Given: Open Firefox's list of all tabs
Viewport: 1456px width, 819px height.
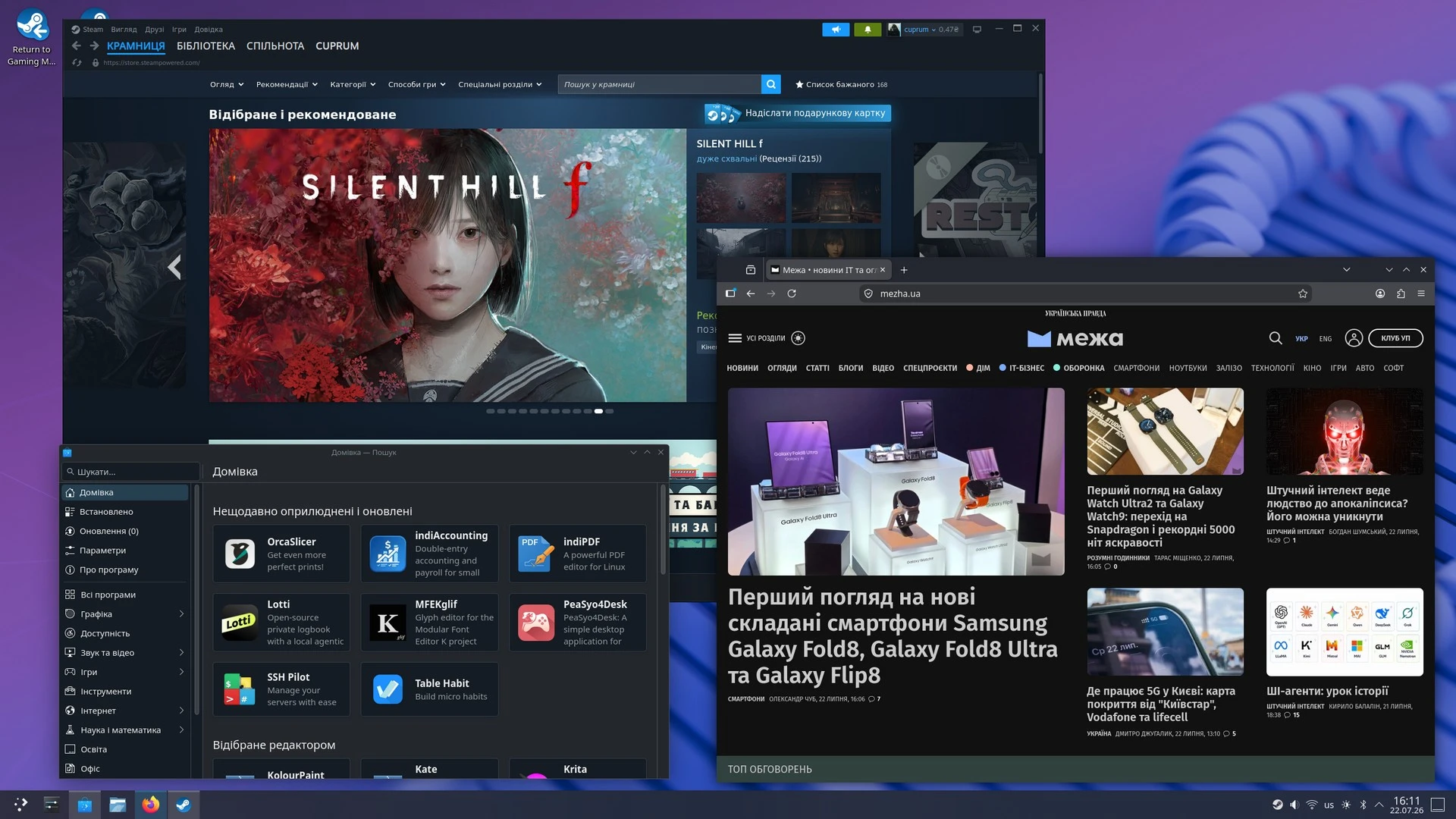Looking at the screenshot, I should (x=1346, y=270).
